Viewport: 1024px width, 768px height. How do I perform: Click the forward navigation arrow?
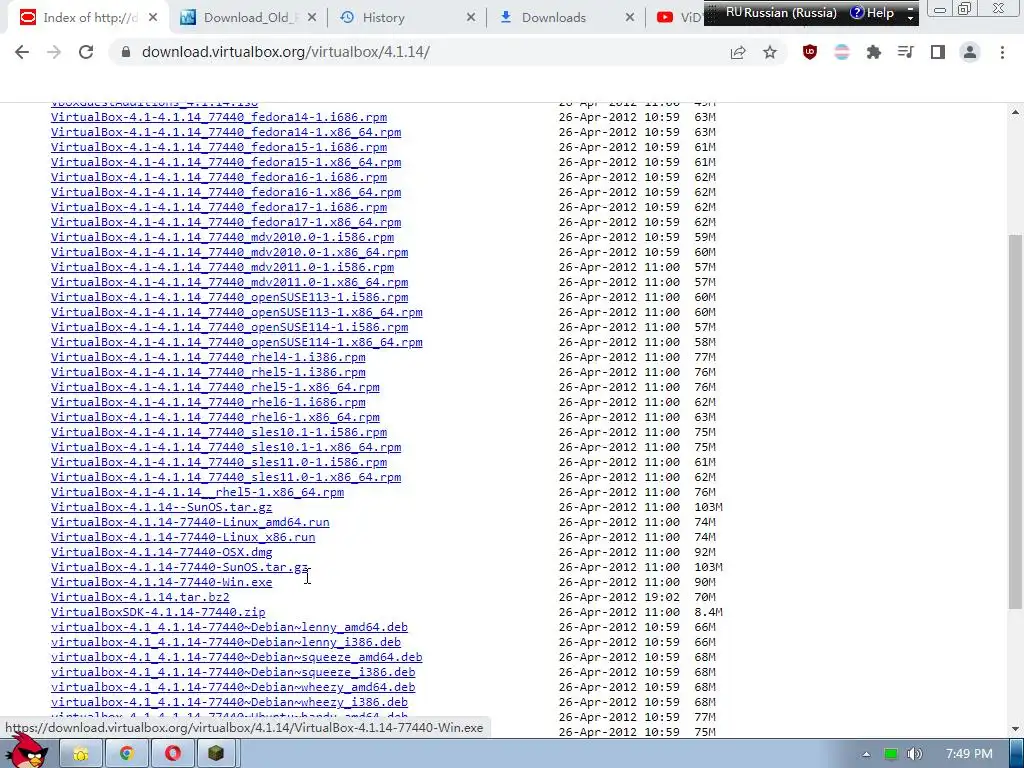pos(54,52)
